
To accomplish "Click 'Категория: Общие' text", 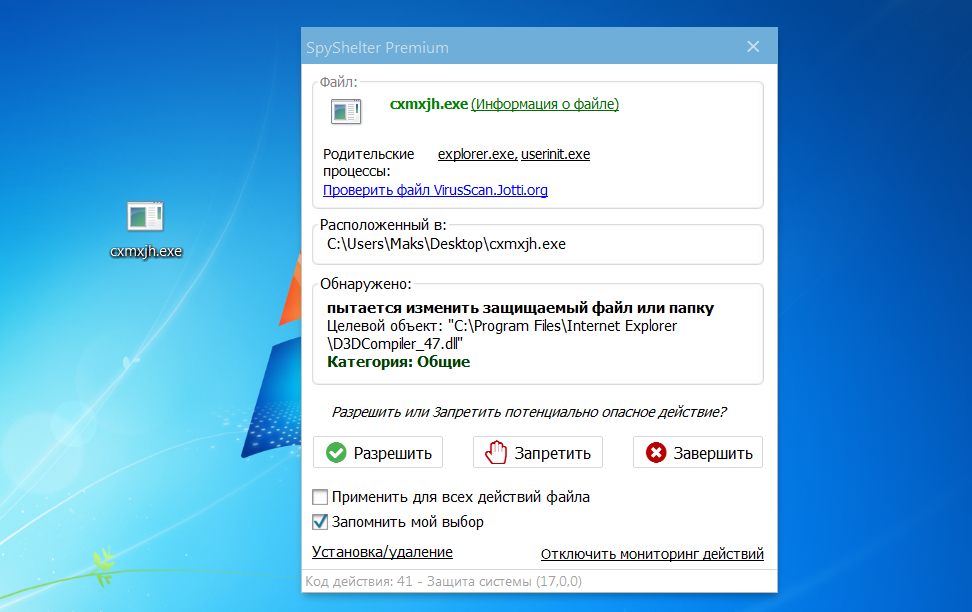I will pos(399,361).
